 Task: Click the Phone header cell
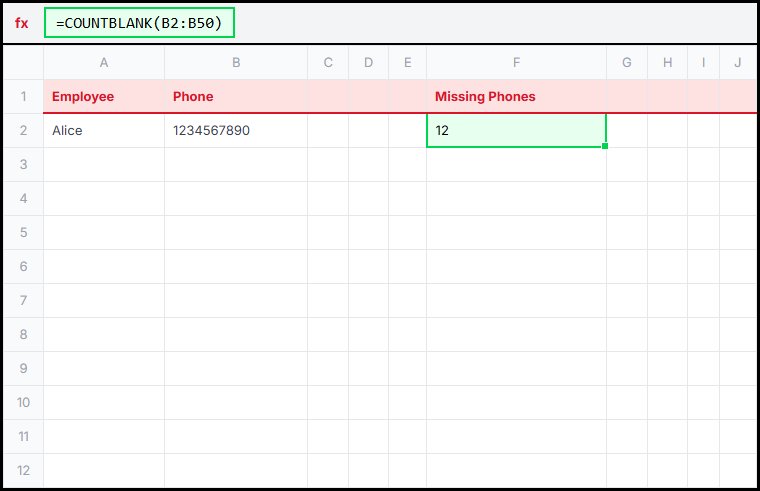click(236, 97)
